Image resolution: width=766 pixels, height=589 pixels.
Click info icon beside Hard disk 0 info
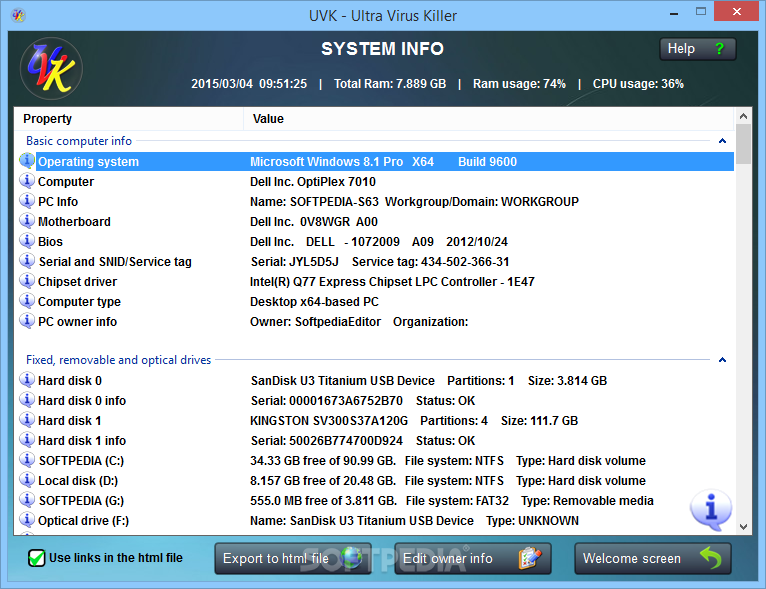(x=27, y=400)
